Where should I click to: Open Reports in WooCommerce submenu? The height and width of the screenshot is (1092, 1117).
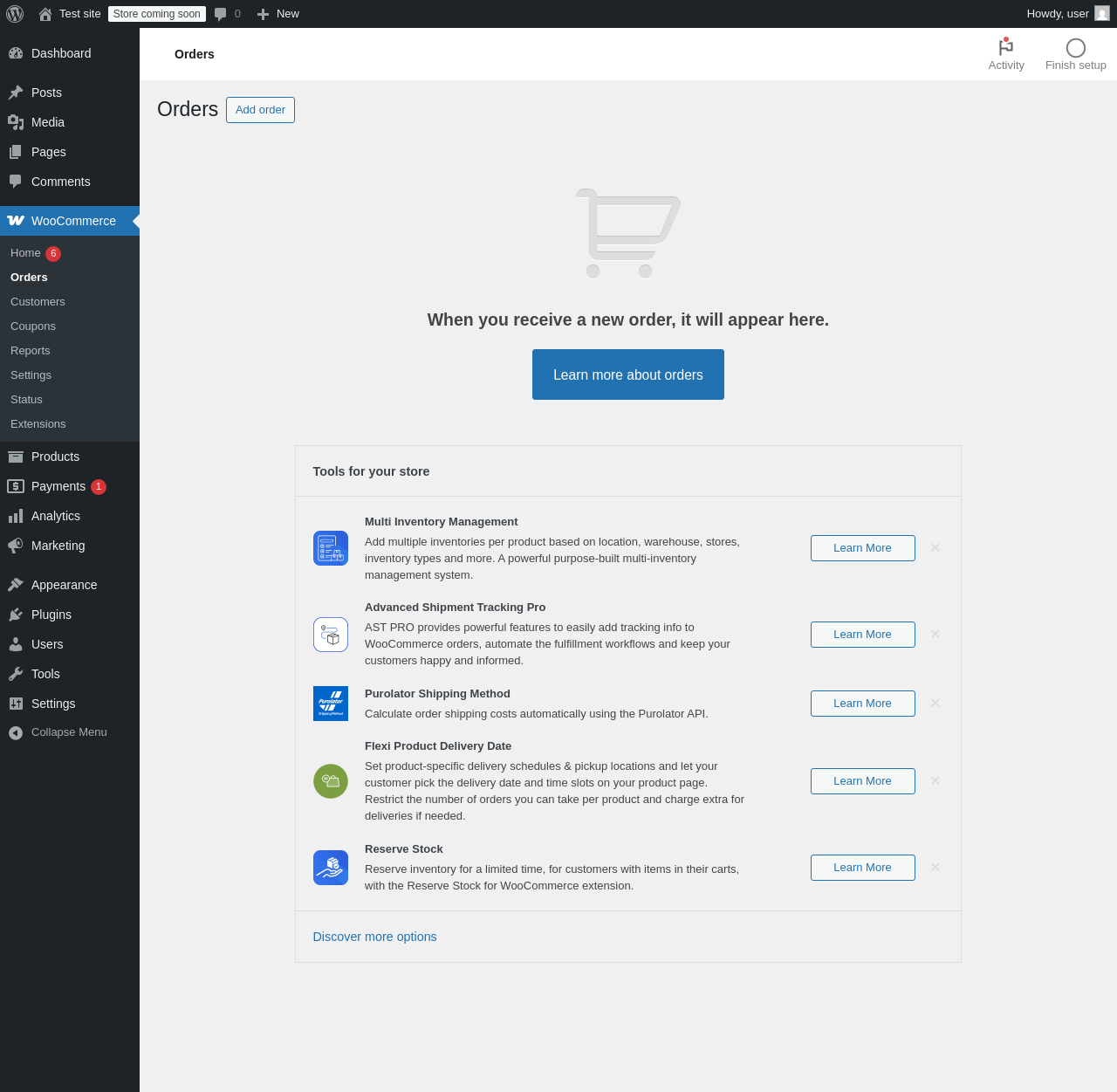tap(31, 351)
